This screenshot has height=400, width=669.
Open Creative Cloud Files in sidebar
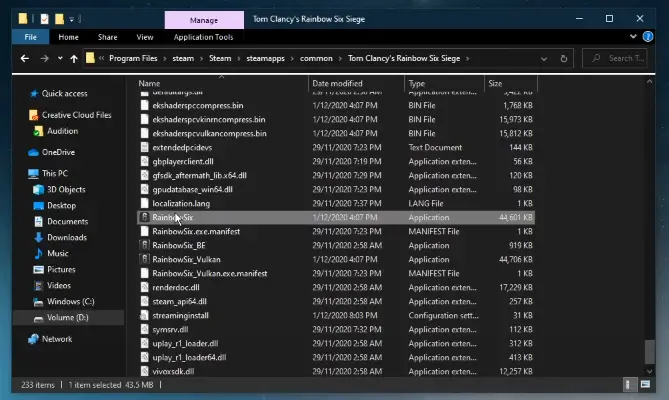click(x=76, y=115)
